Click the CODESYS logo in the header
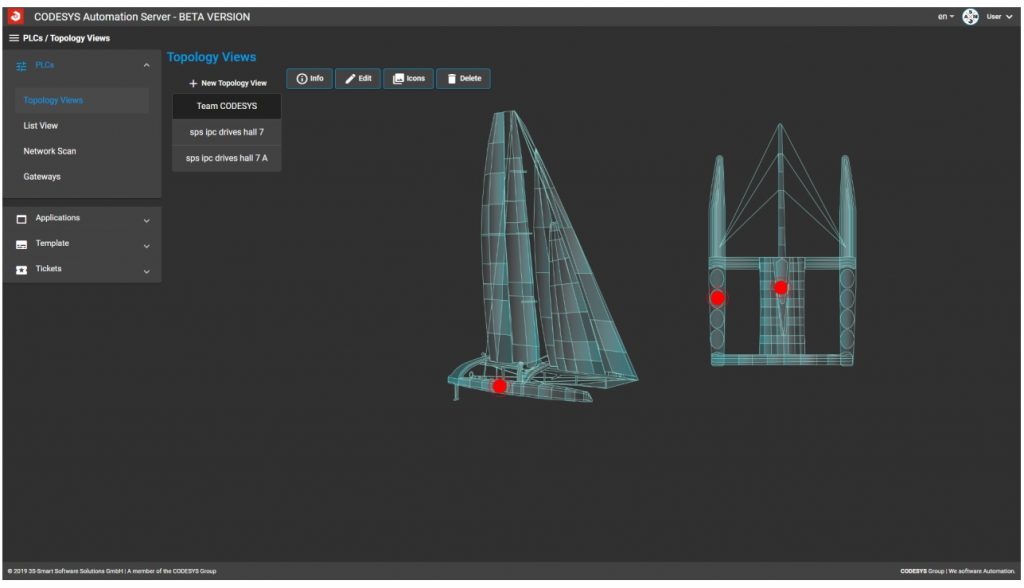Screen dimensions: 1024x588 tap(14, 17)
